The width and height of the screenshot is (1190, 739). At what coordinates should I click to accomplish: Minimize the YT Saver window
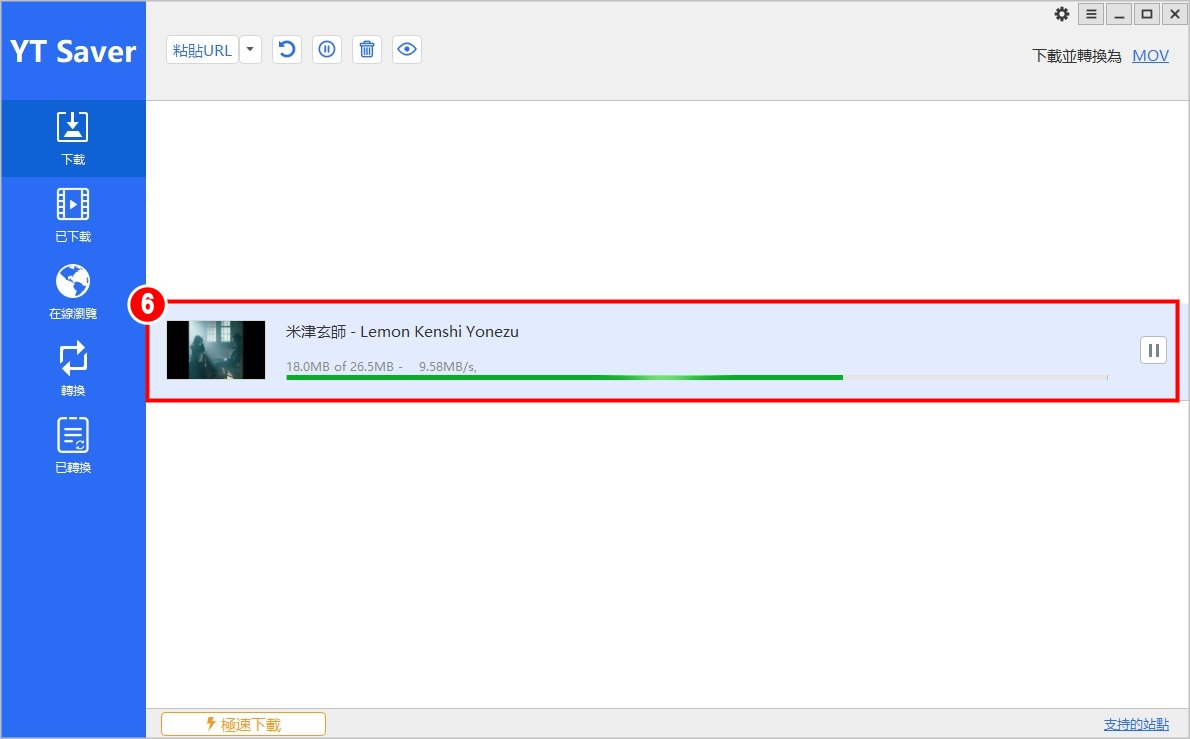pyautogui.click(x=1119, y=14)
